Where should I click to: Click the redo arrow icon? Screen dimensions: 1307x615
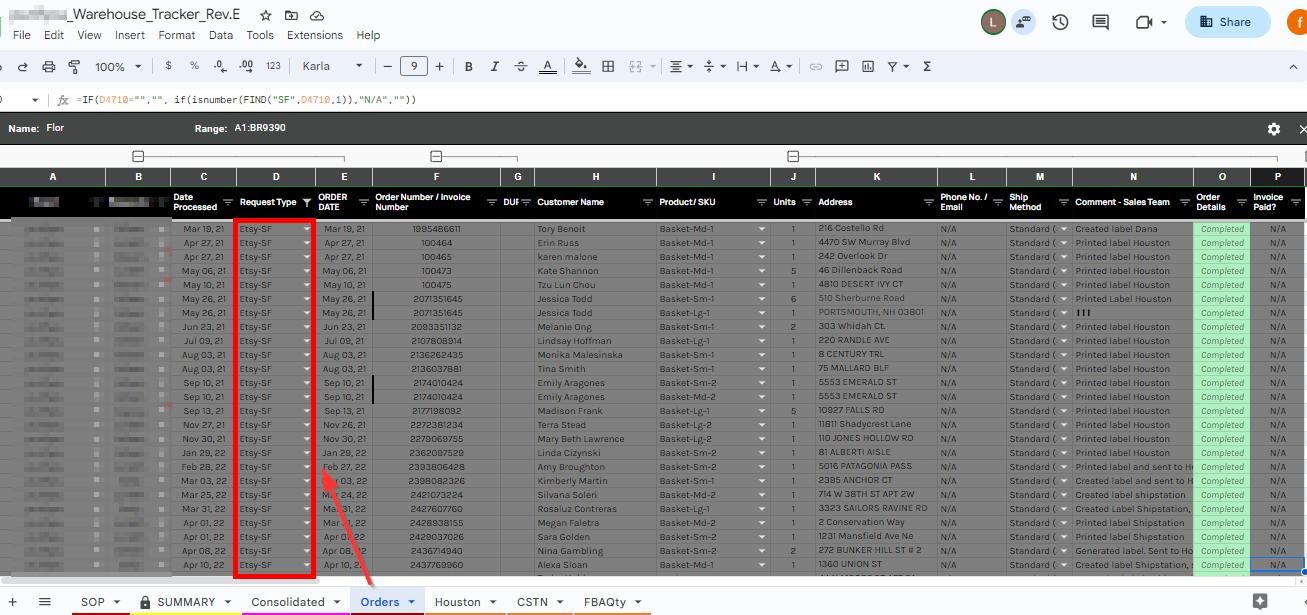pyautogui.click(x=22, y=67)
